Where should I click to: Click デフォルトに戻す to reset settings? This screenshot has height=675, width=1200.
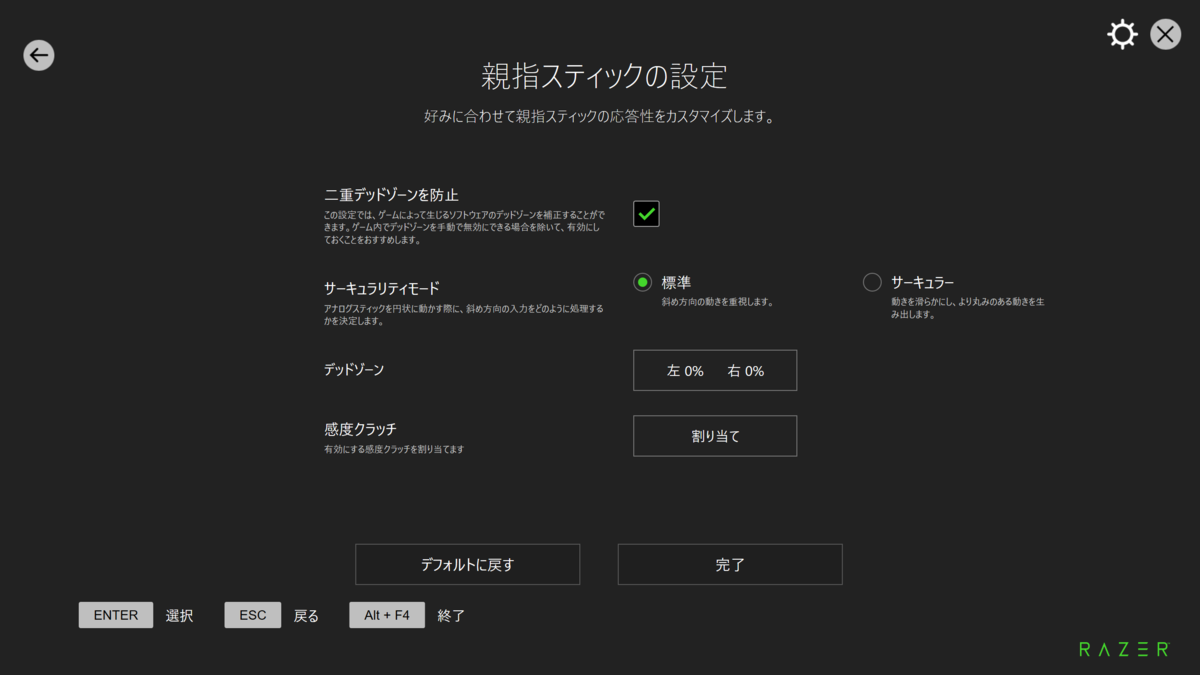(x=467, y=564)
